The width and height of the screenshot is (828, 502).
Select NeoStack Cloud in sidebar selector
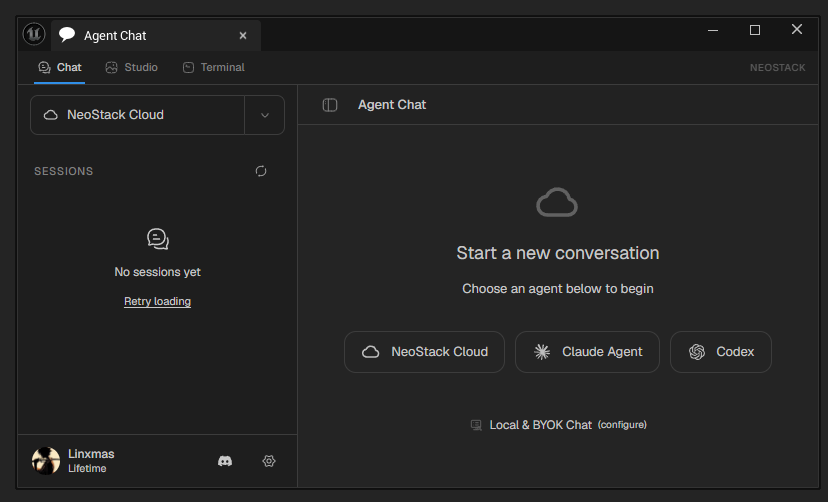137,115
